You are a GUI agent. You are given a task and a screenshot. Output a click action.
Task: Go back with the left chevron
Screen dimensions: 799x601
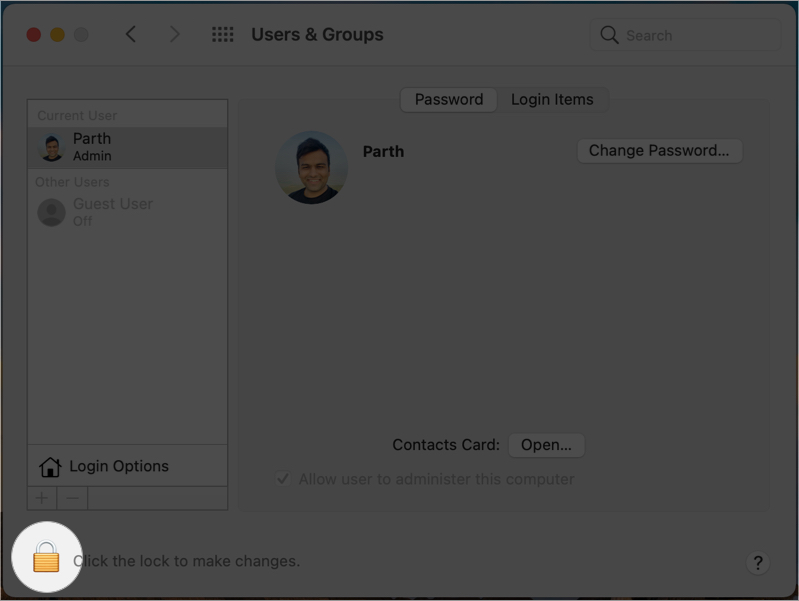click(130, 34)
